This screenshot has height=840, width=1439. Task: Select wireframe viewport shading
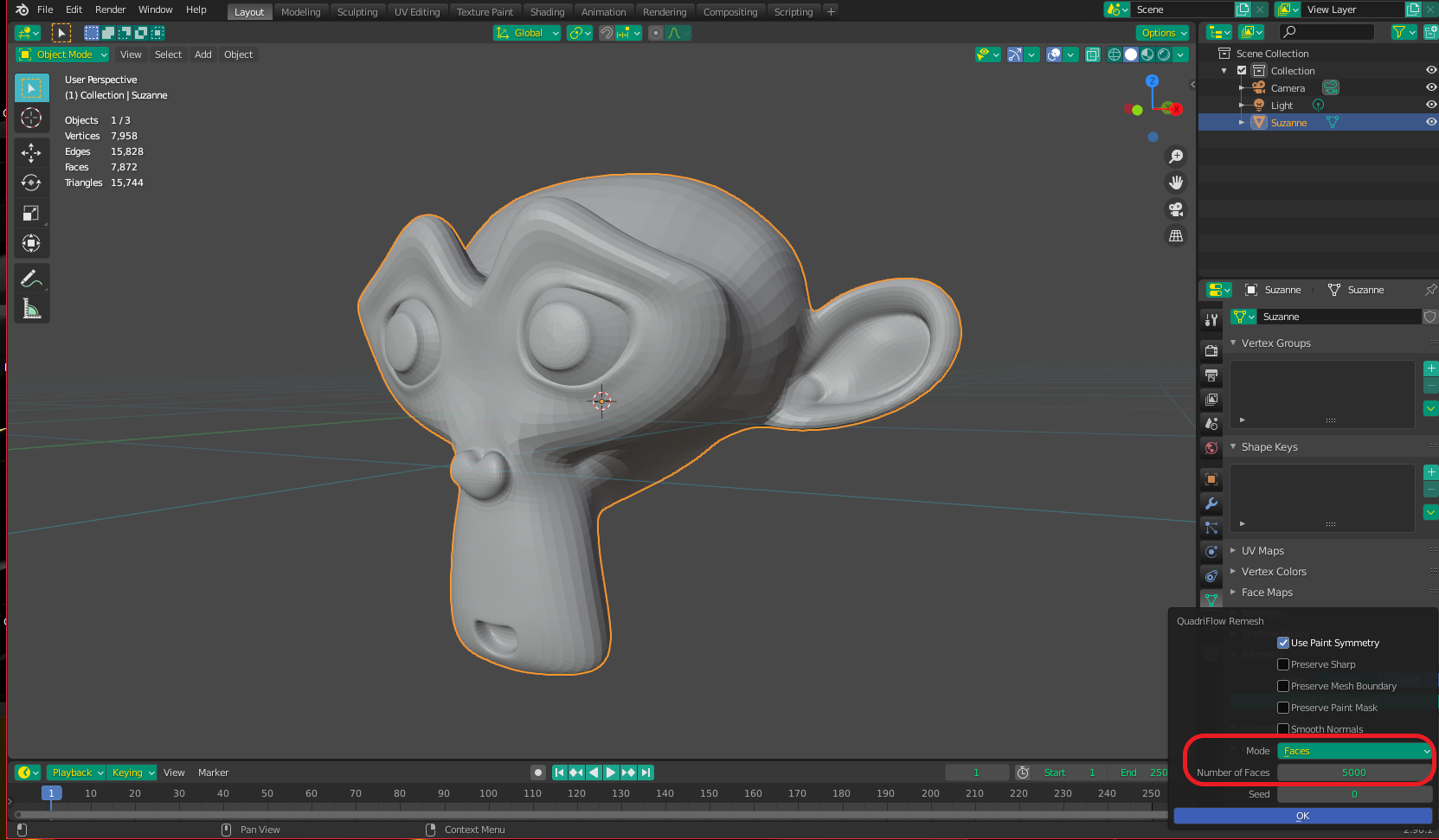(1115, 55)
